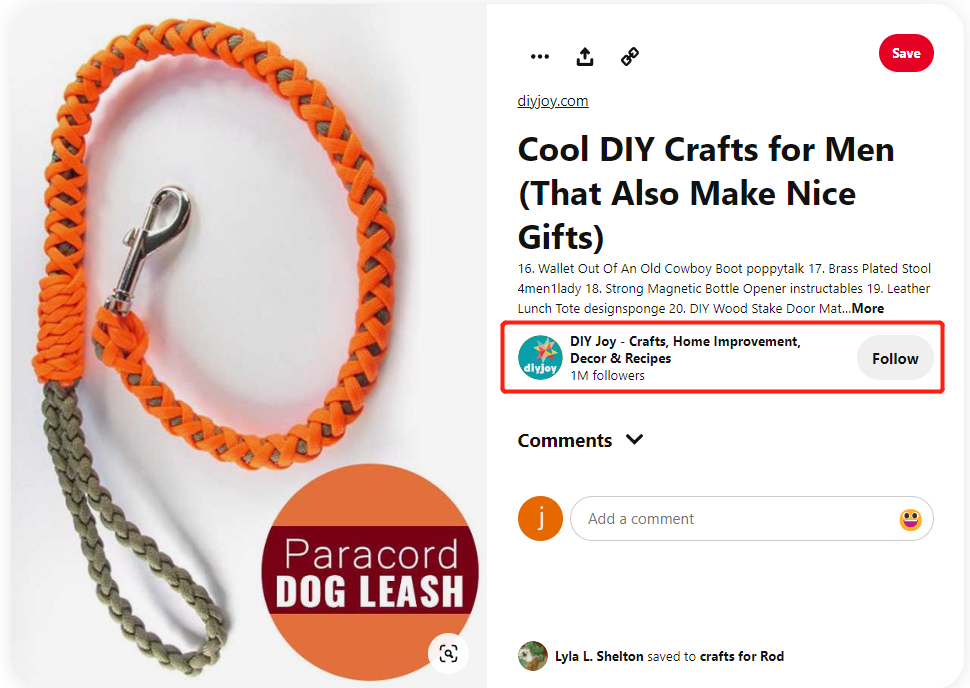Expand the description with "More"

coord(867,308)
